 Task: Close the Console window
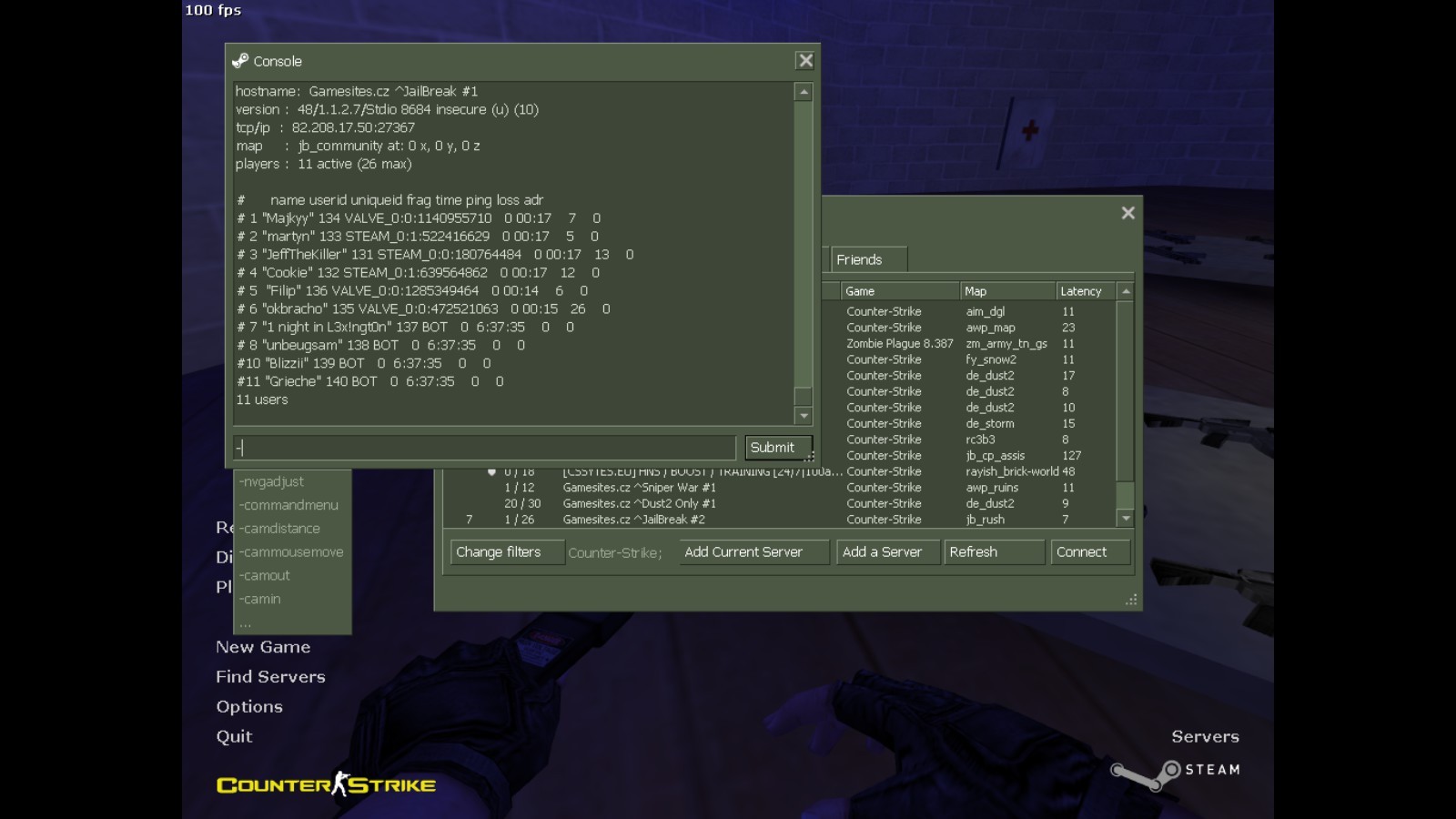(805, 61)
